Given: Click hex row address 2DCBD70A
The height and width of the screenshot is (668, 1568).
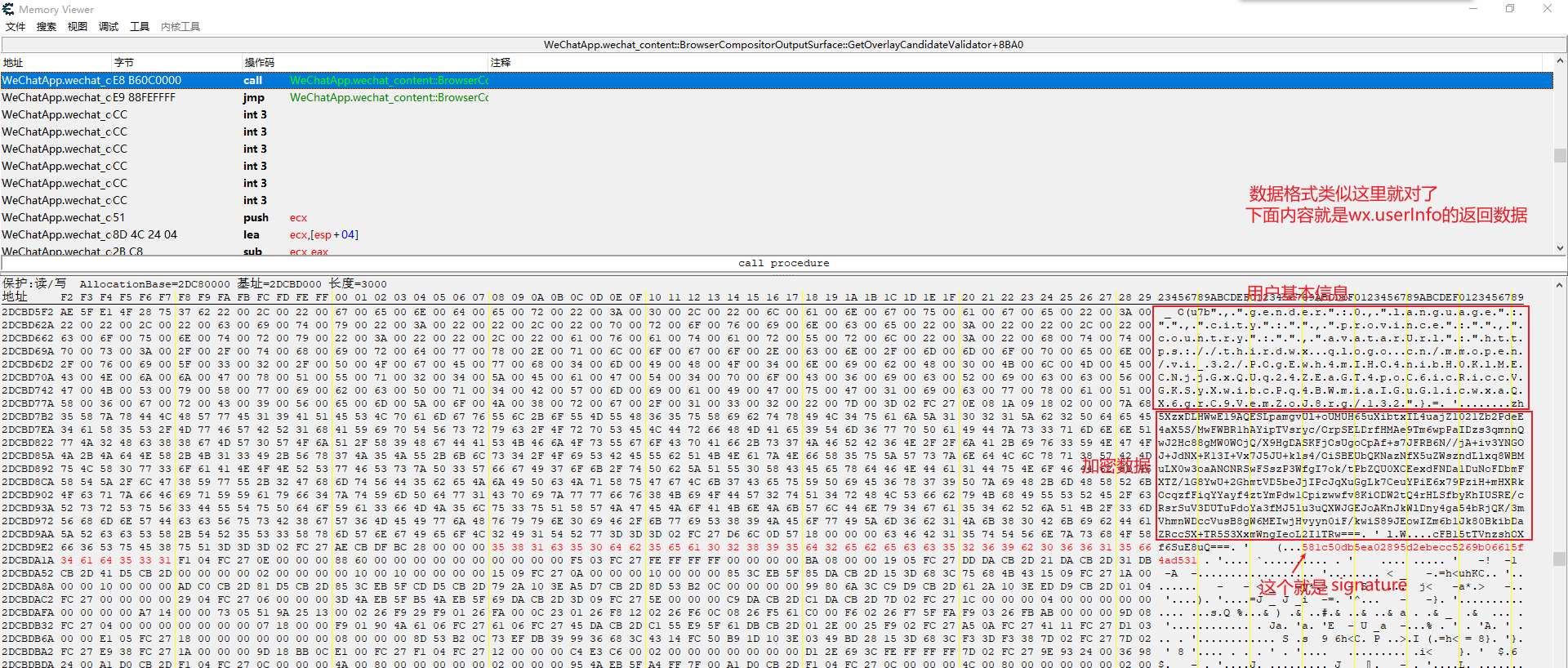Looking at the screenshot, I should (28, 377).
